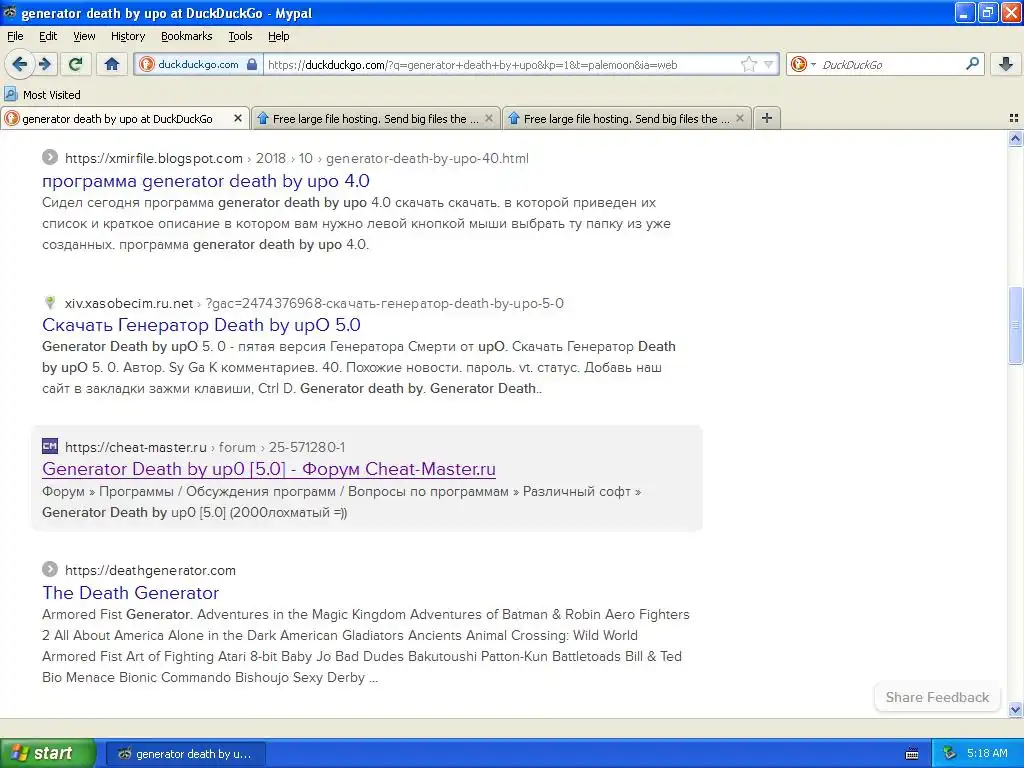Click the Mypal title bar application icon
The height and width of the screenshot is (768, 1024).
[10, 12]
